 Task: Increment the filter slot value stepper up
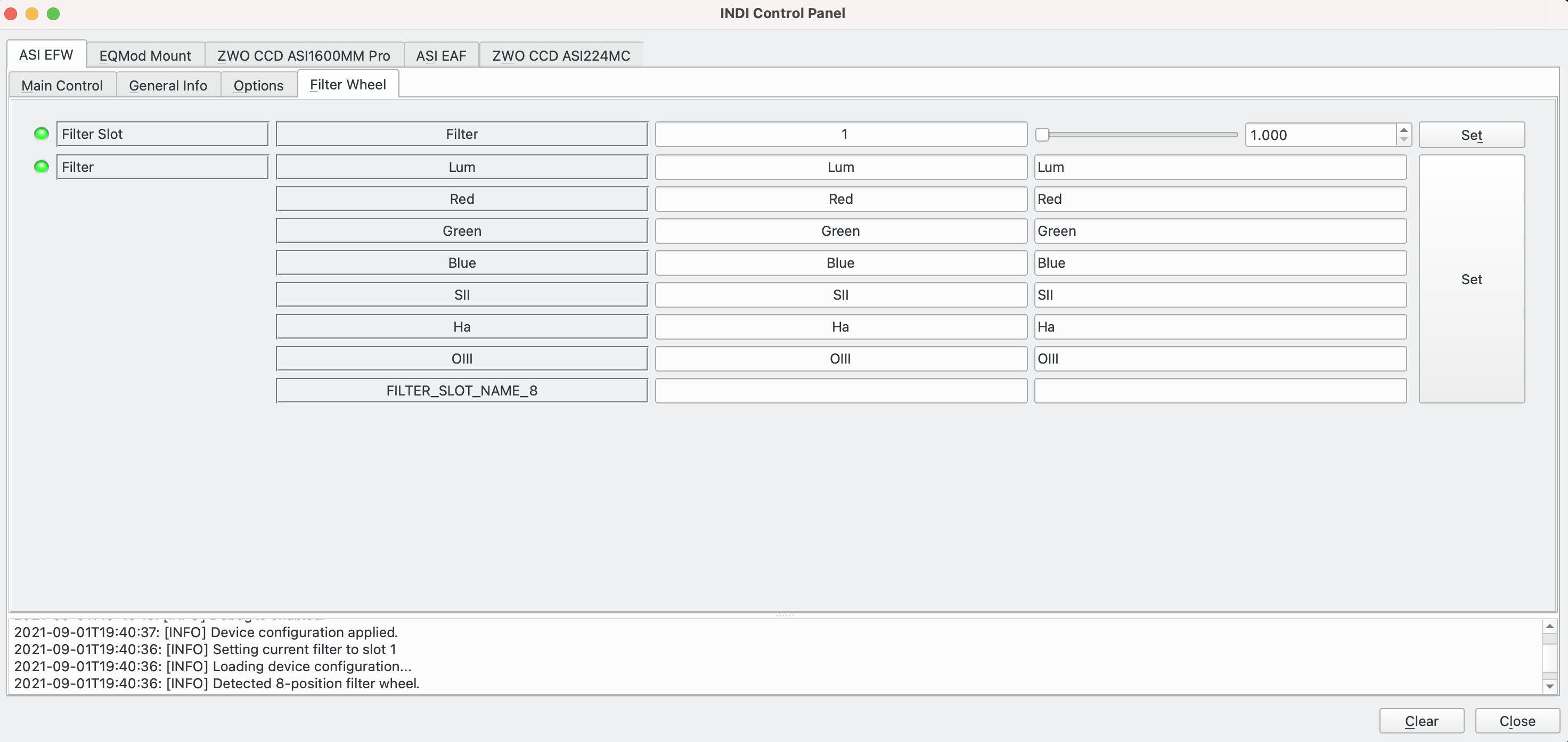pos(1403,129)
